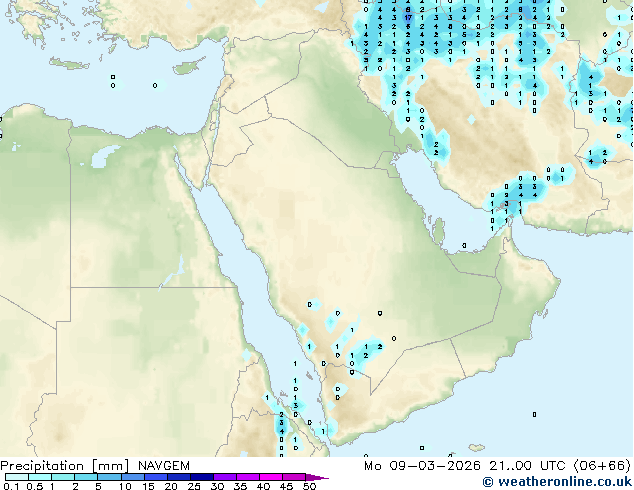634x490 pixels.
Task: Click the above-50 arrow tip of legend
Action: (x=317, y=477)
